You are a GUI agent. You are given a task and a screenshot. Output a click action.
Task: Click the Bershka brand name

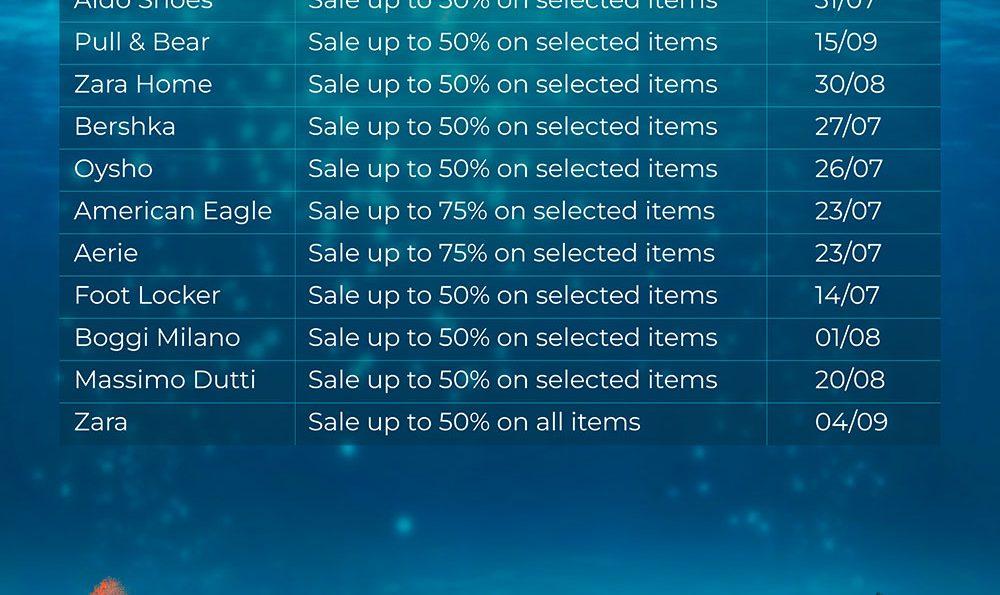pyautogui.click(x=124, y=126)
